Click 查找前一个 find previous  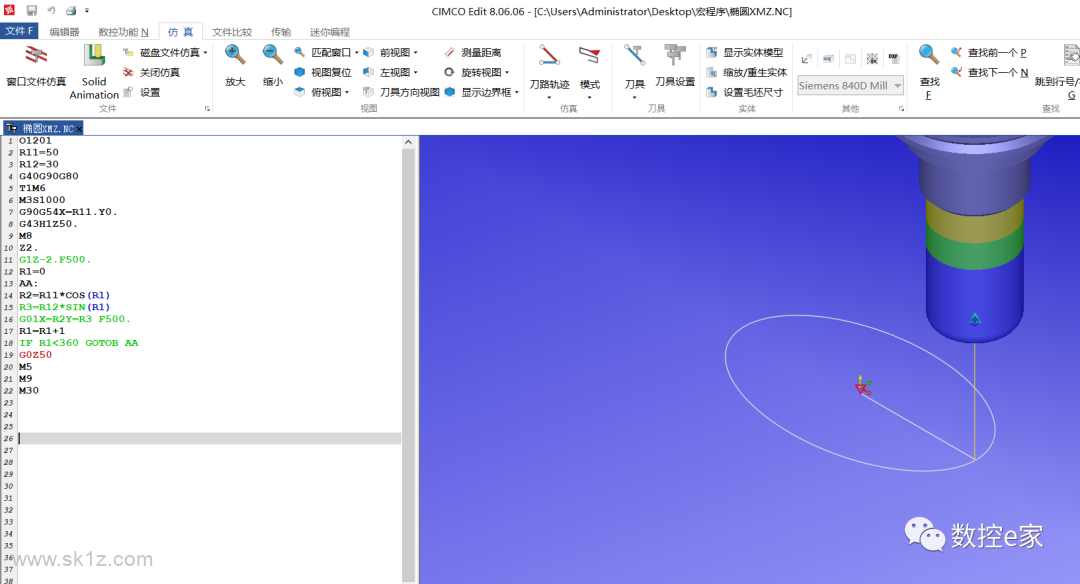989,52
